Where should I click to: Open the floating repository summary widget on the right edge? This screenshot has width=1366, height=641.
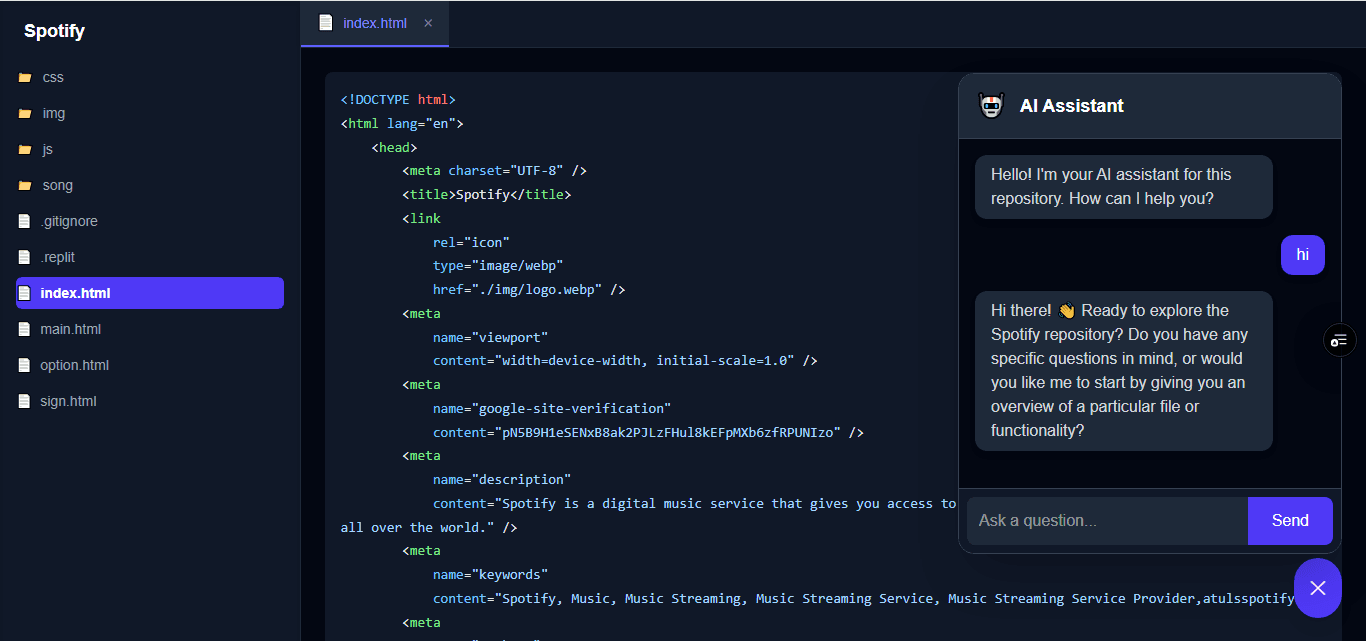(x=1339, y=340)
